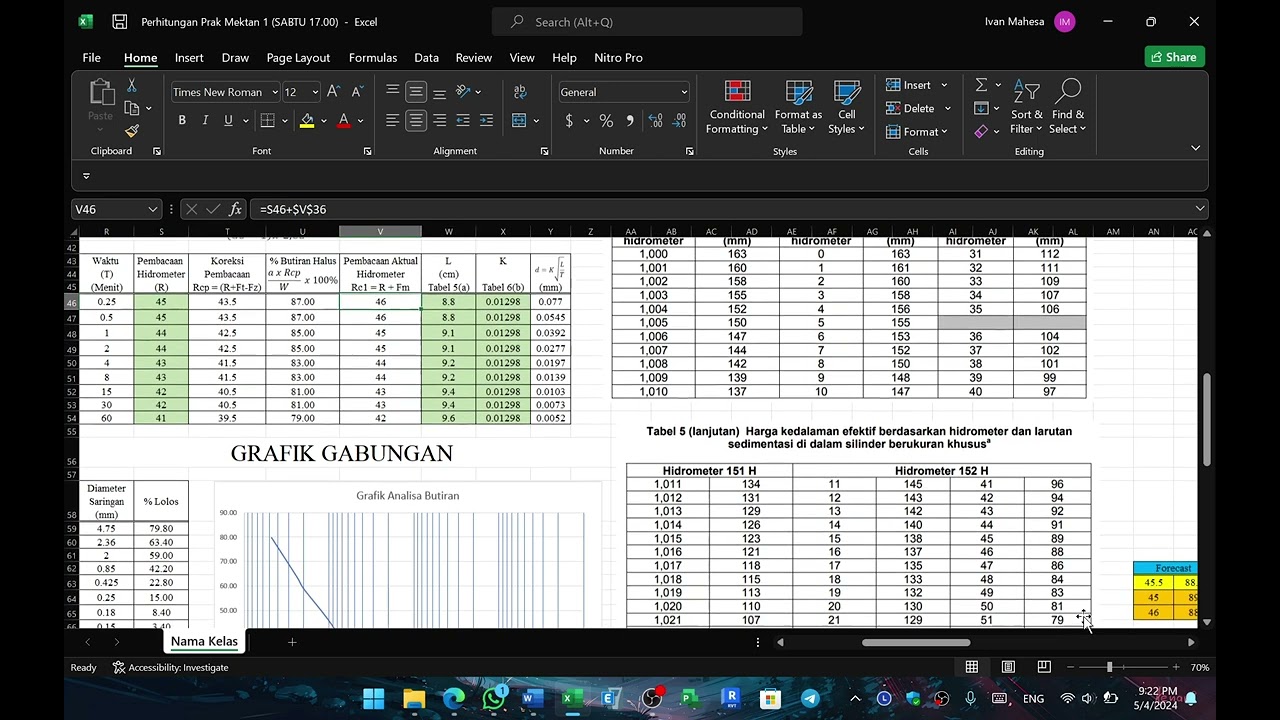Screen dimensions: 1280x720
Task: Toggle Align Right
Action: click(x=439, y=121)
